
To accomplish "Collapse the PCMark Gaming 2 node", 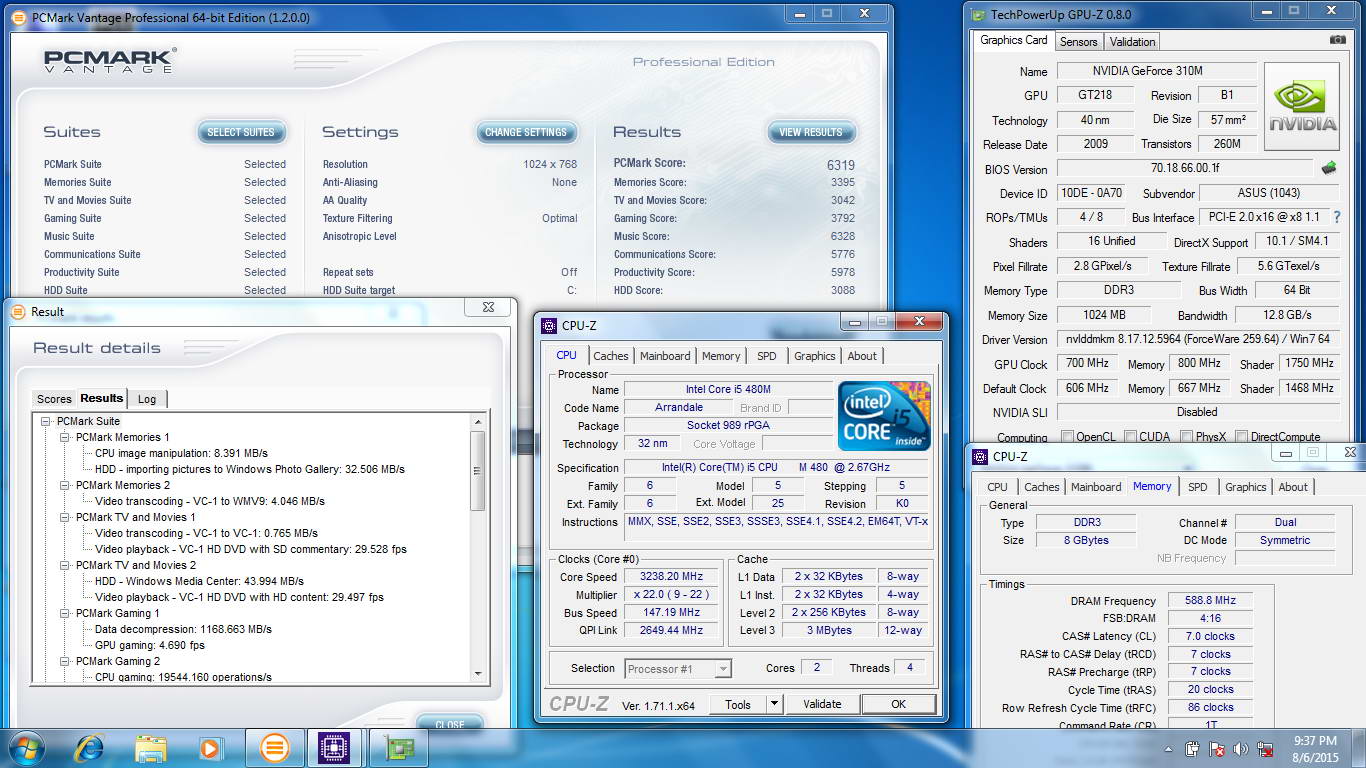I will pos(65,661).
